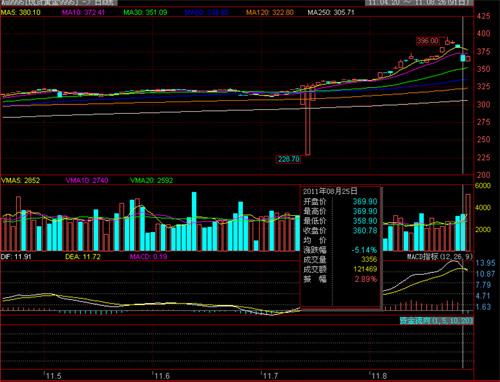
Task: Select the DEA 11.72 value label
Action: 83,257
